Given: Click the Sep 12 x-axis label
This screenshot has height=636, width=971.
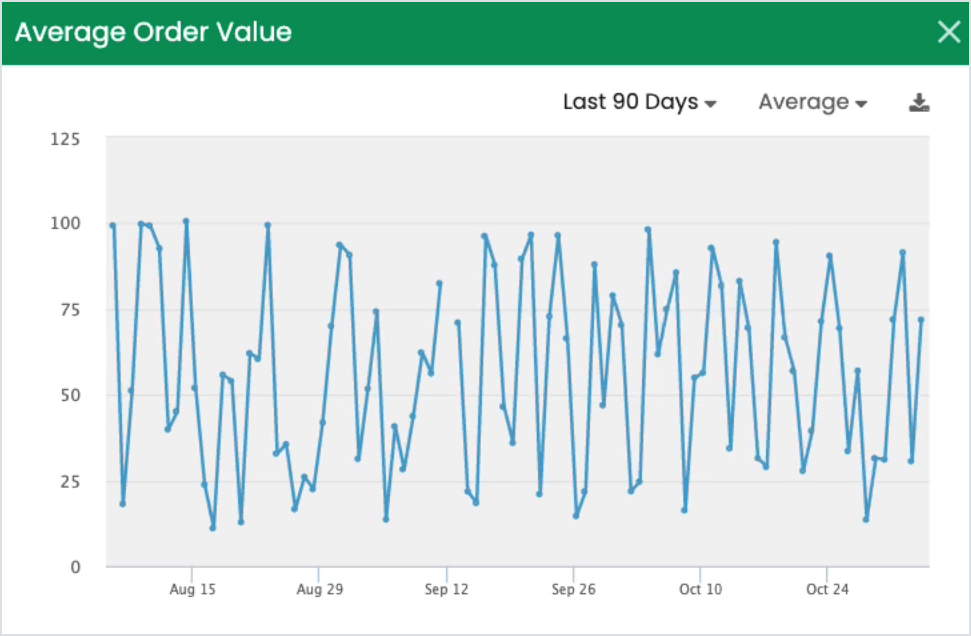Looking at the screenshot, I should (447, 589).
